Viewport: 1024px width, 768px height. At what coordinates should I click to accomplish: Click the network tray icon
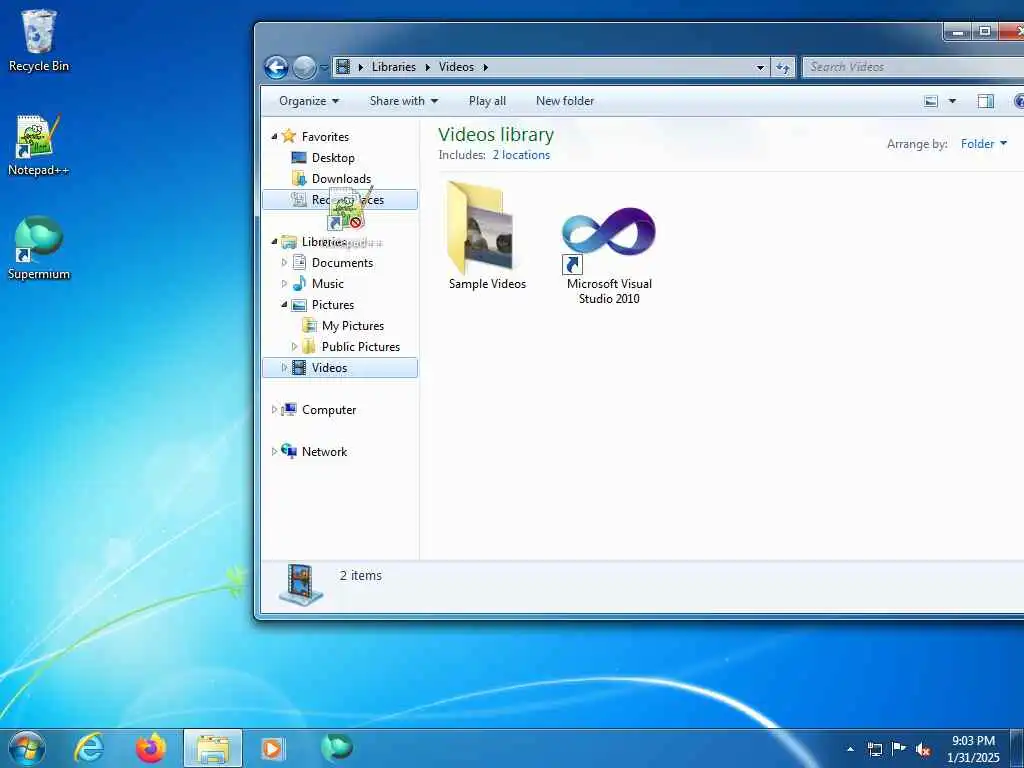point(874,749)
